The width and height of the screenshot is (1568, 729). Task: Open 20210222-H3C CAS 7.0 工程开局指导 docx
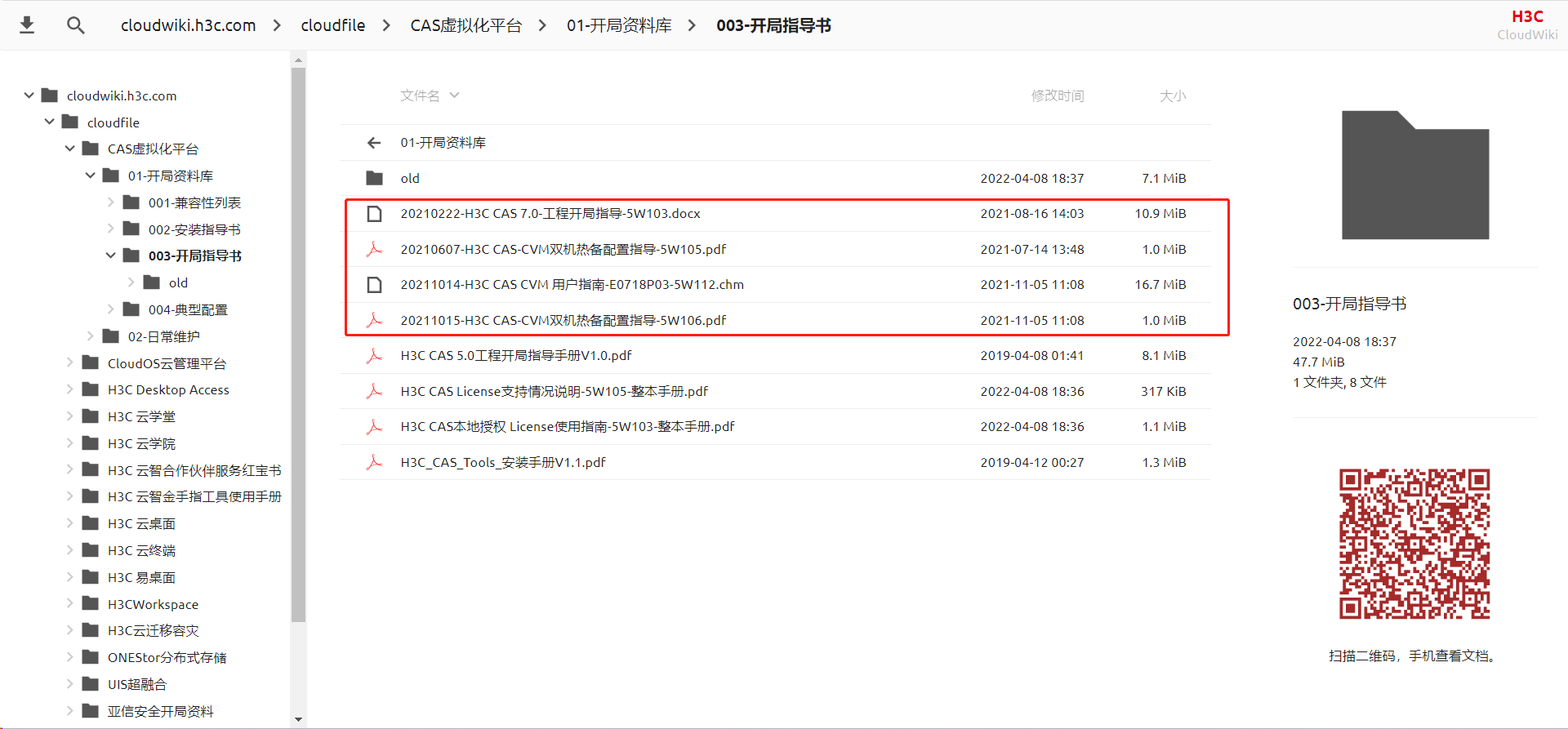[x=550, y=214]
